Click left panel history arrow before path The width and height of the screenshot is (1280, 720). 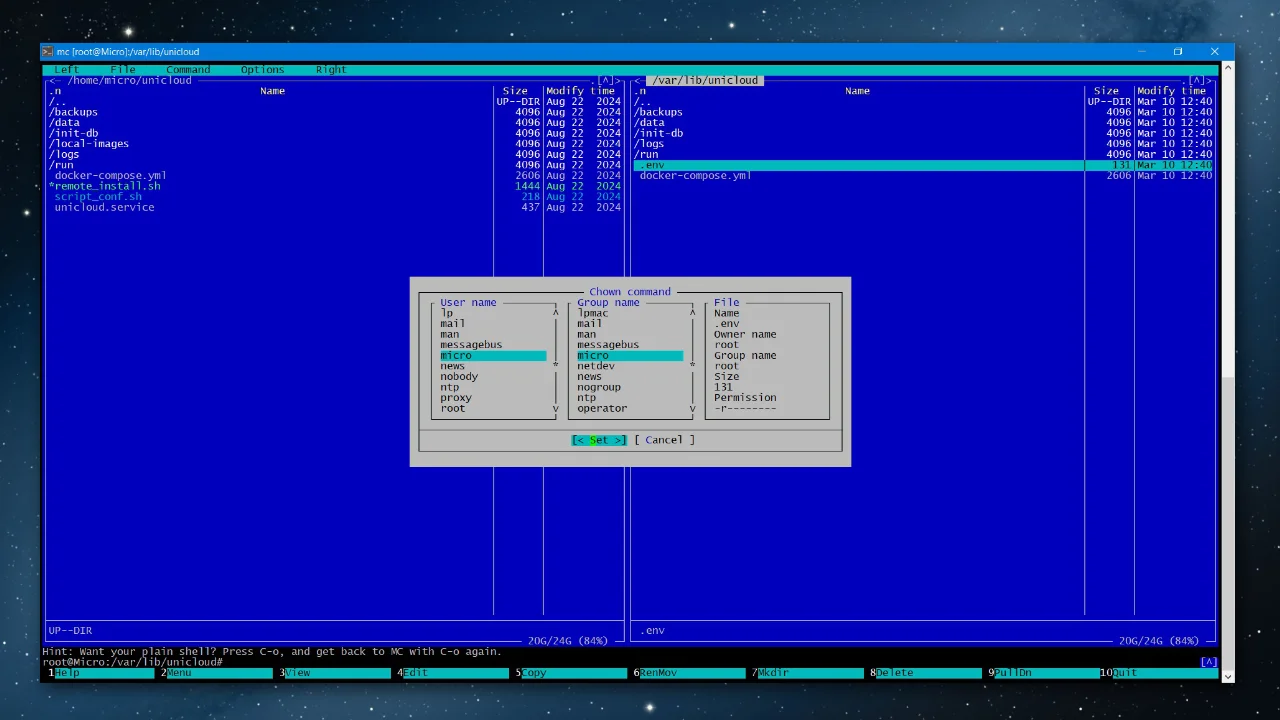52,80
